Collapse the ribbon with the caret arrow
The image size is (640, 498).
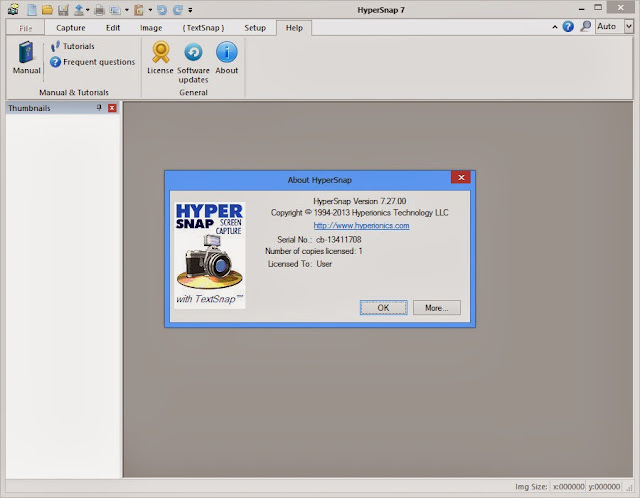(x=555, y=27)
